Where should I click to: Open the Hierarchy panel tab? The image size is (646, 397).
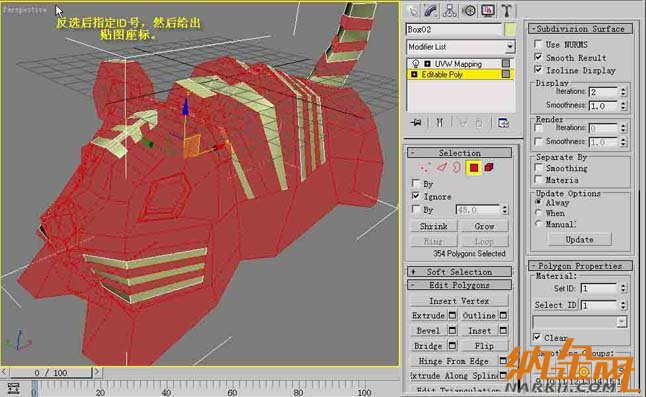tap(449, 11)
